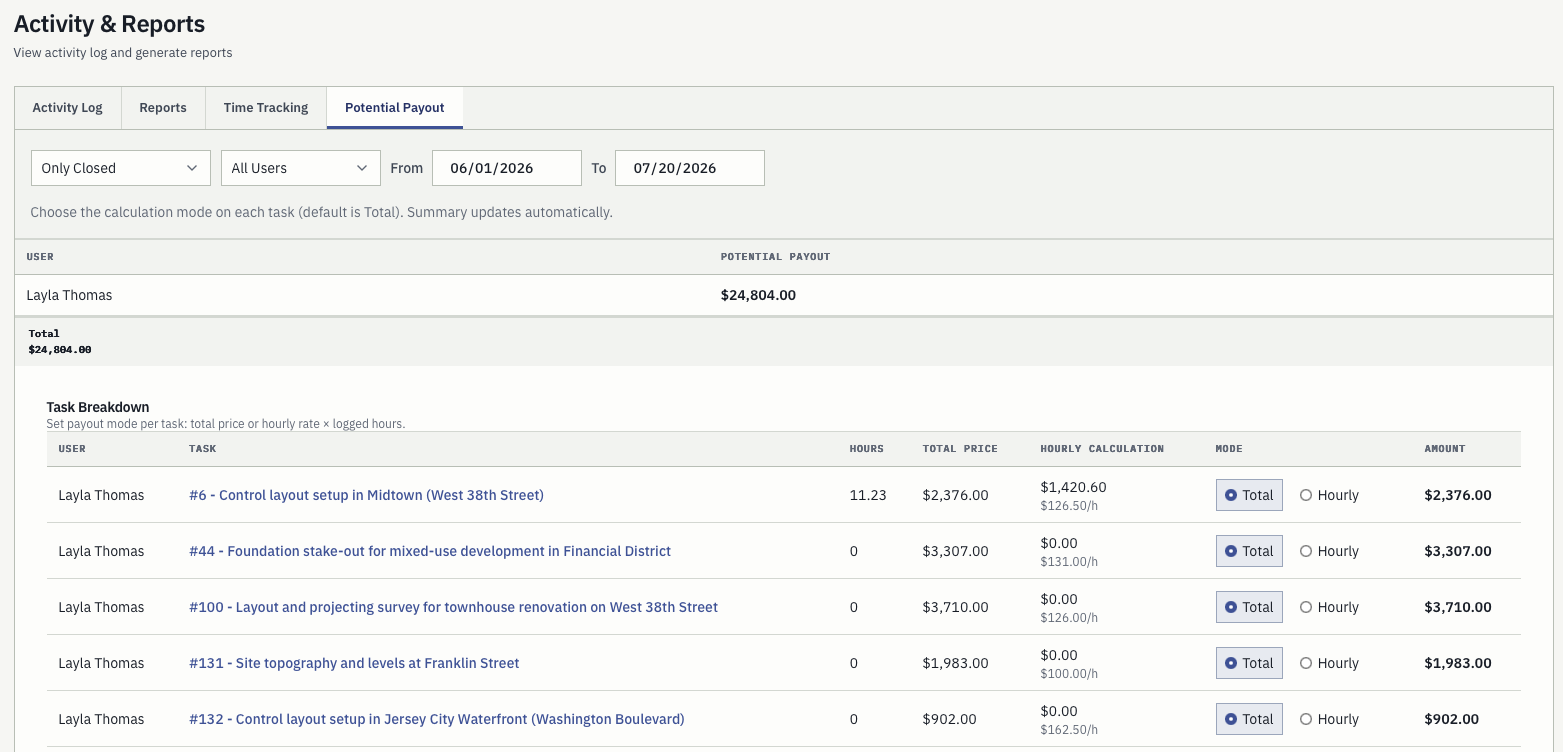This screenshot has width=1563, height=752.
Task: Select Total mode for task #131
Action: click(1249, 663)
